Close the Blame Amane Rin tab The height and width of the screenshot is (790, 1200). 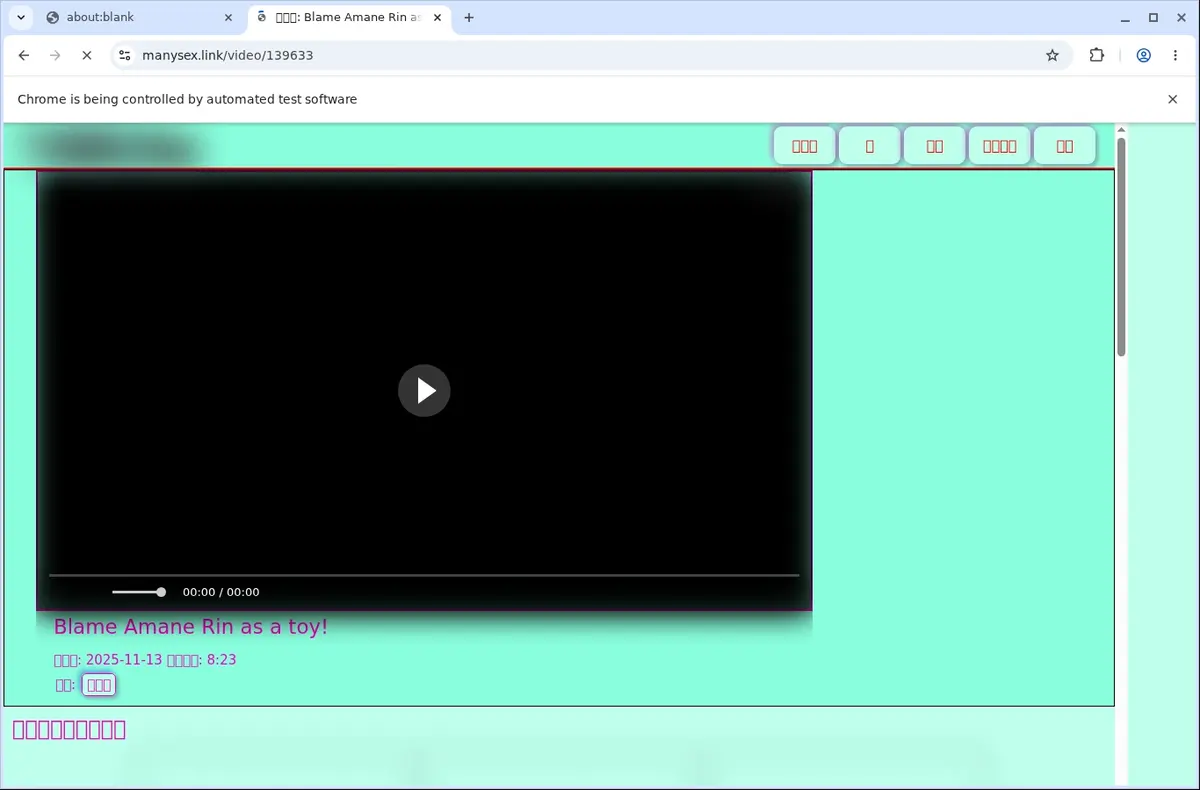(437, 17)
